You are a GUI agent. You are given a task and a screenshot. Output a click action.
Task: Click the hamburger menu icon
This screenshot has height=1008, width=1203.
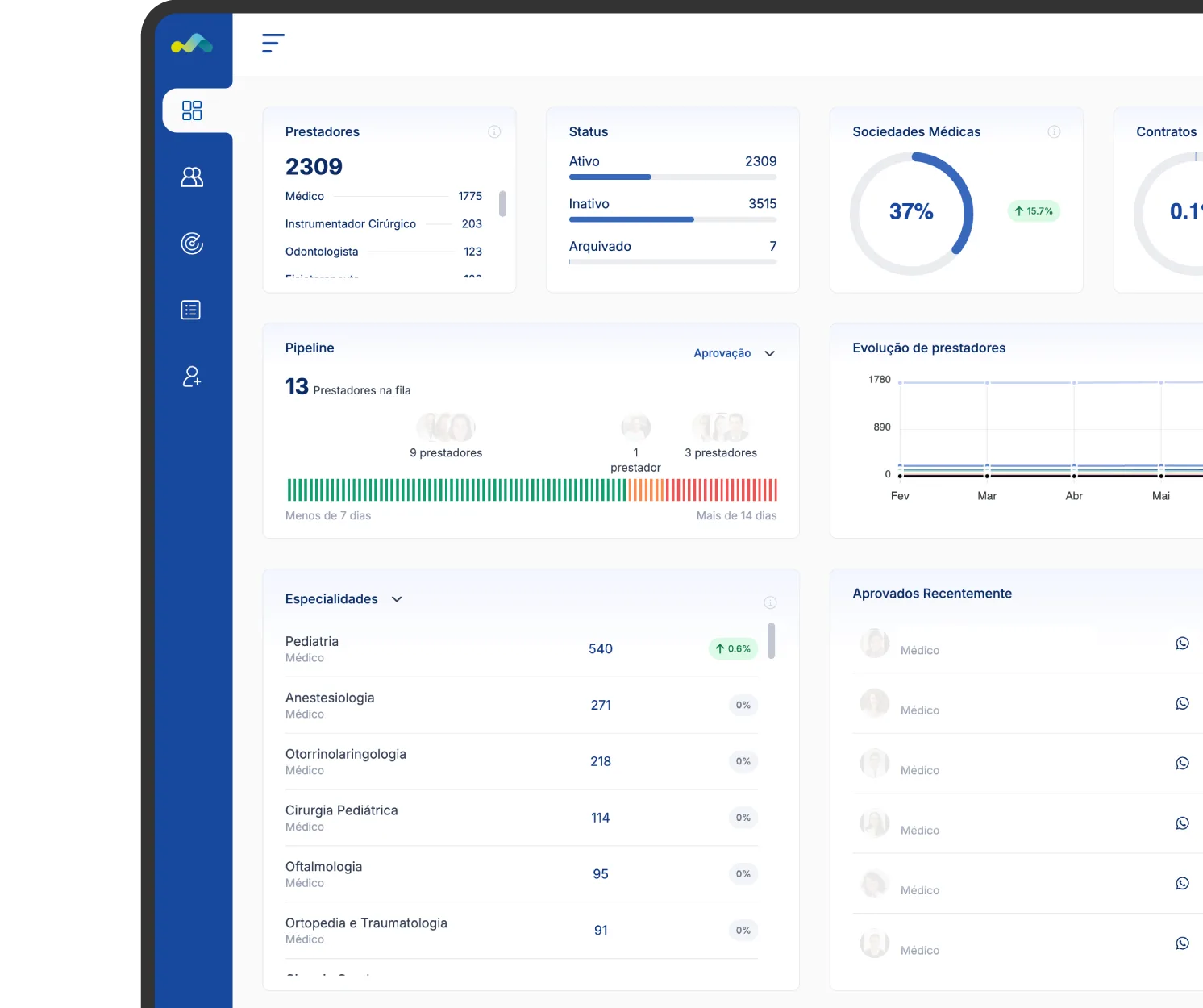[x=273, y=44]
